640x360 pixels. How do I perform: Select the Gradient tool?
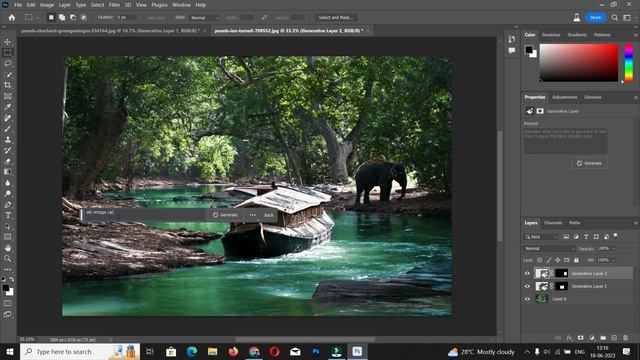pos(7,172)
